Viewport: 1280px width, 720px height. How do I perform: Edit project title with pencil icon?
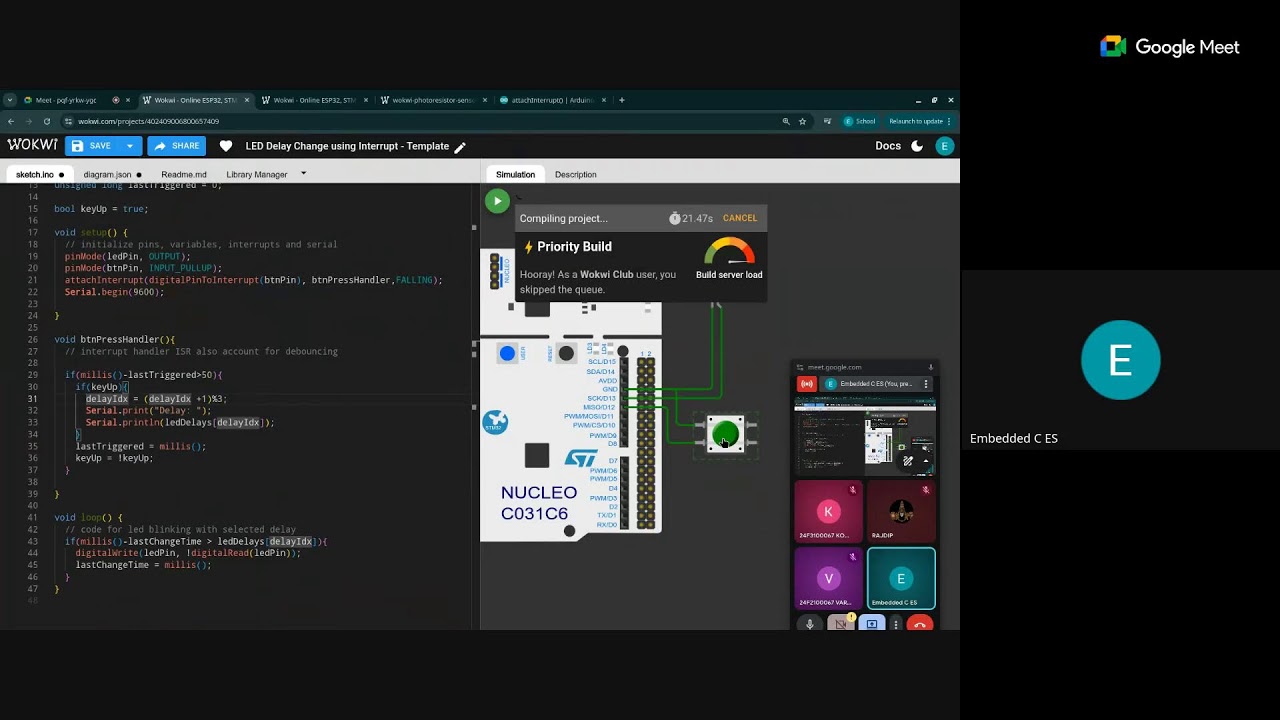(460, 147)
